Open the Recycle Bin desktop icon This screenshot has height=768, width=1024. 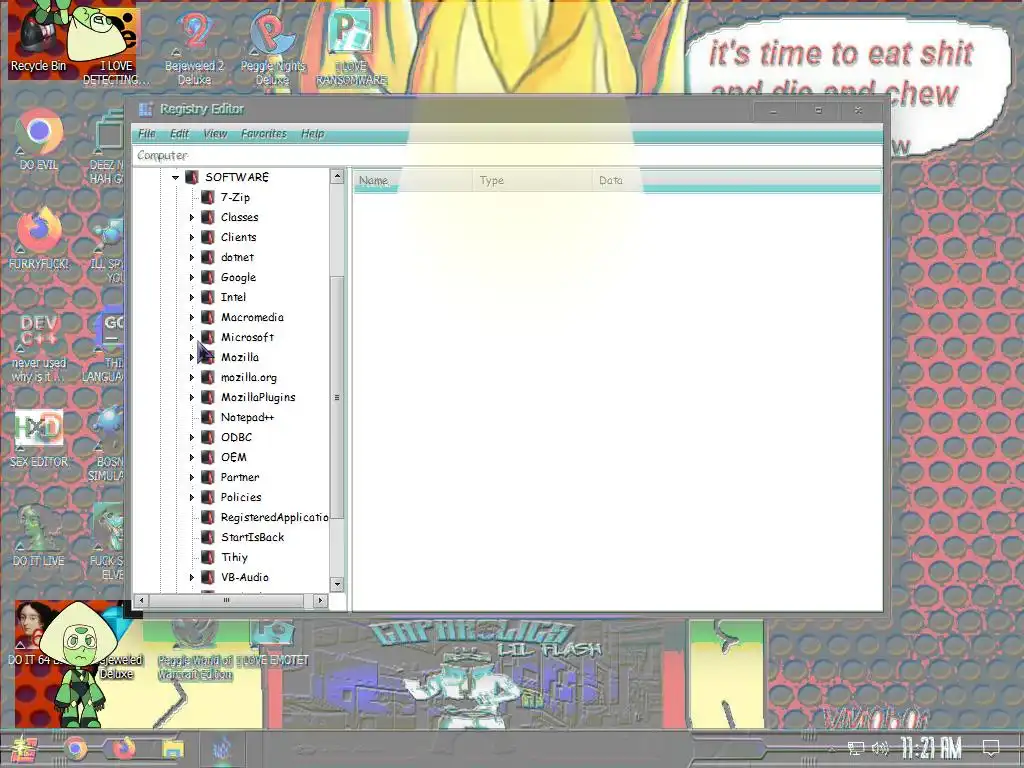38,39
